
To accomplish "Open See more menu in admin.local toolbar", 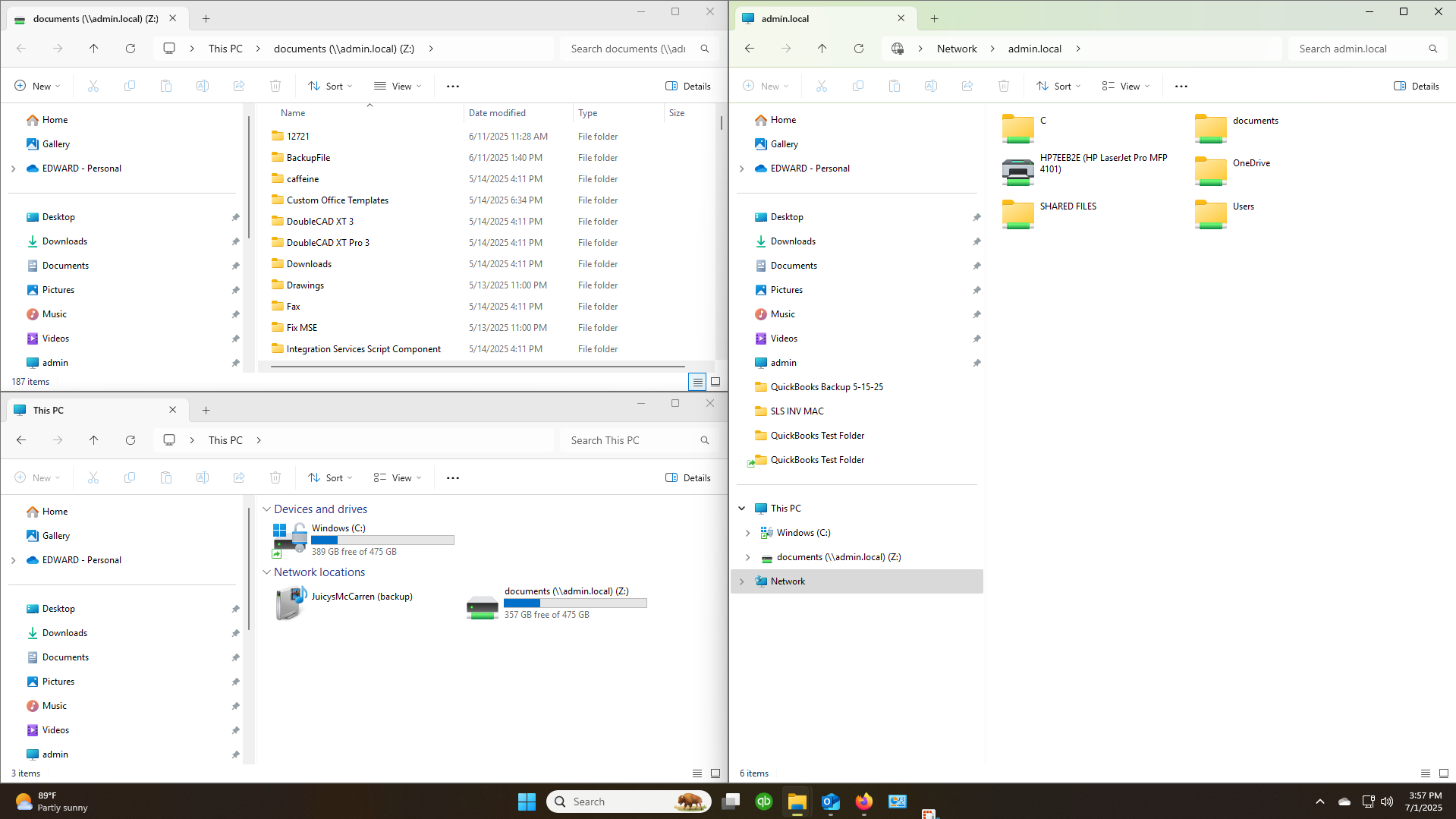I will click(x=1181, y=87).
